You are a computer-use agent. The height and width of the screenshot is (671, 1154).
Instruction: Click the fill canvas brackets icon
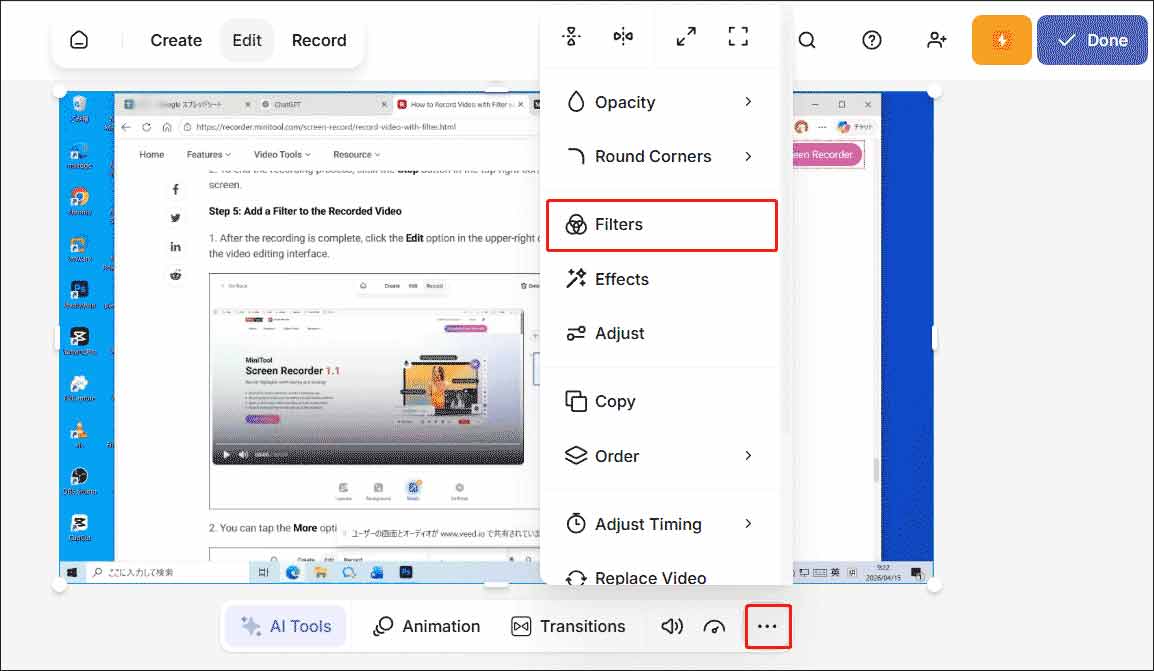point(738,36)
